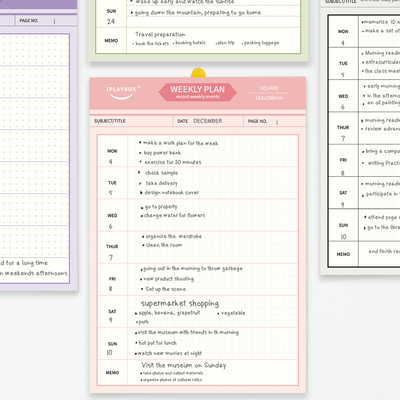
Task: Select 'hot pot for lunch' entry
Action: [x=158, y=343]
